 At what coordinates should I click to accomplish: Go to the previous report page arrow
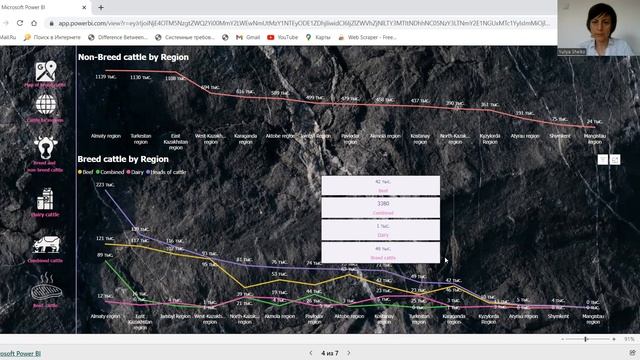[x=311, y=353]
